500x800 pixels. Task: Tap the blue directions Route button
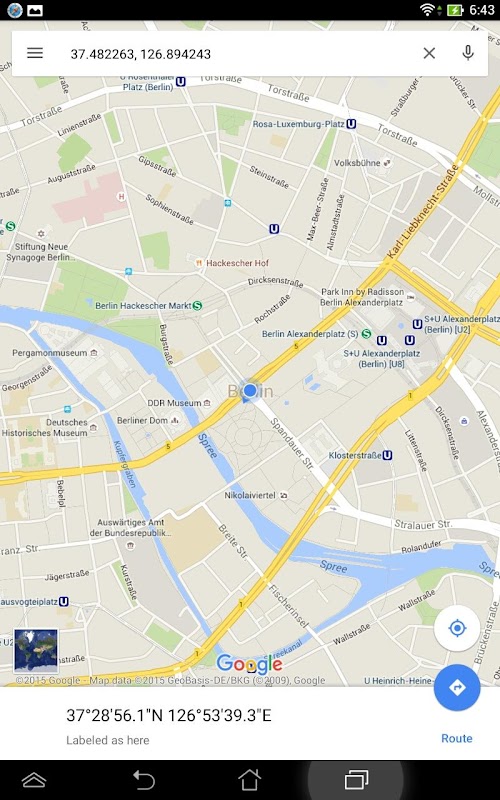coord(457,687)
